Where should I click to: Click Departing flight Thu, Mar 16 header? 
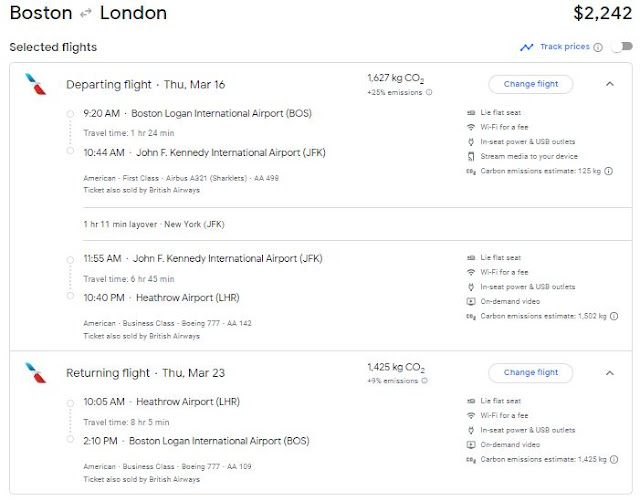click(x=145, y=85)
